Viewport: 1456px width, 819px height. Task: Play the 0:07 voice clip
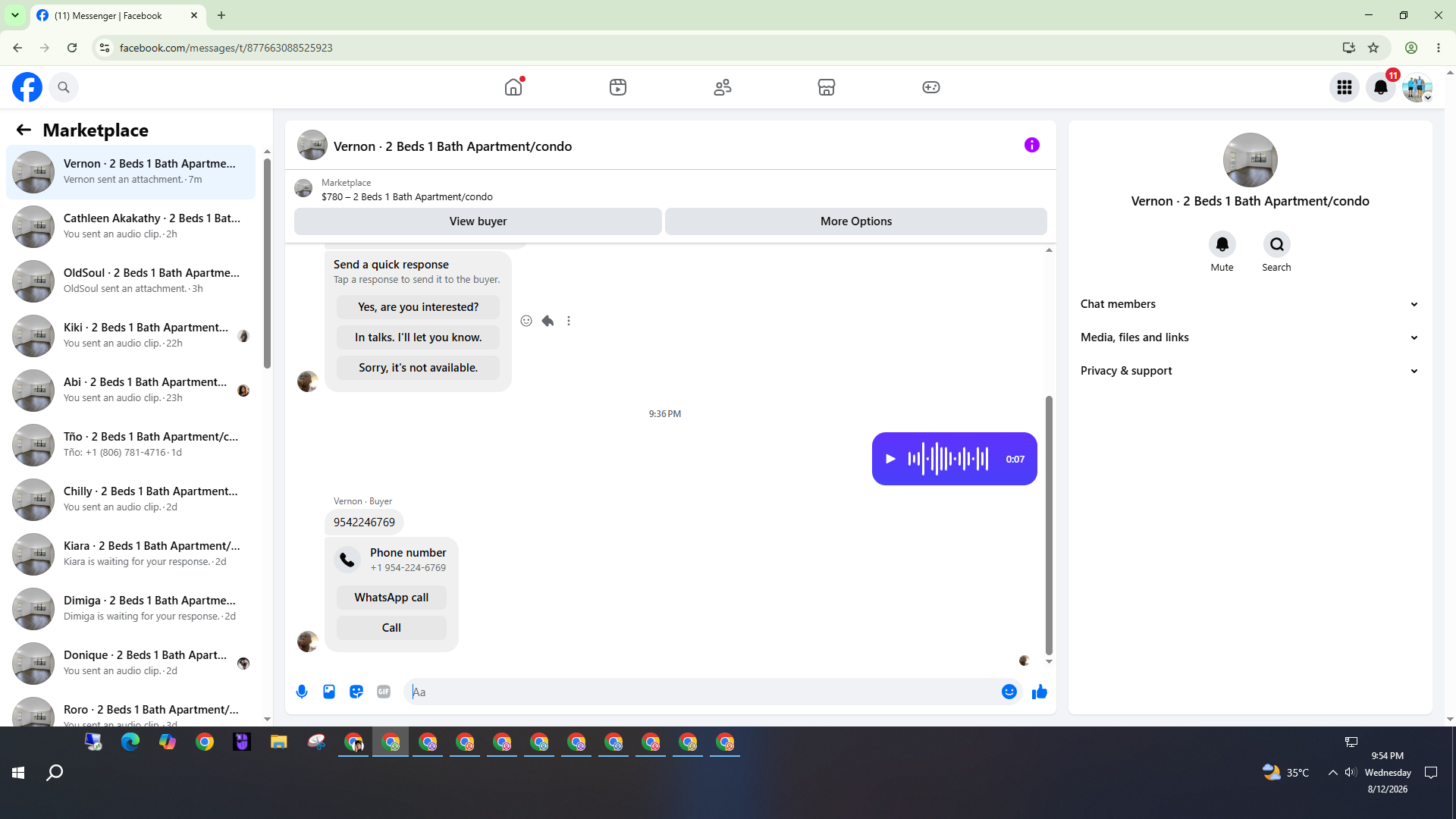[891, 459]
